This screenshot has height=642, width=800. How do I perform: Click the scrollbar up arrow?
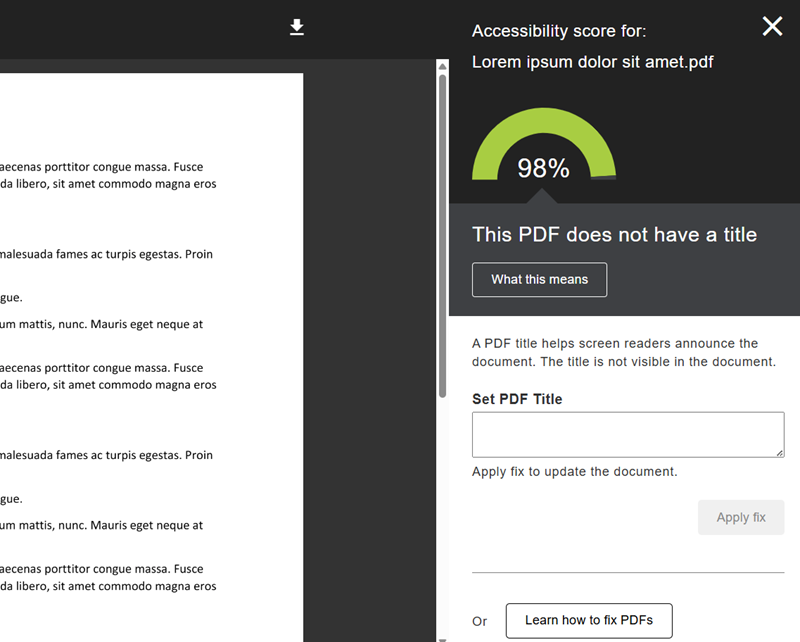(442, 67)
